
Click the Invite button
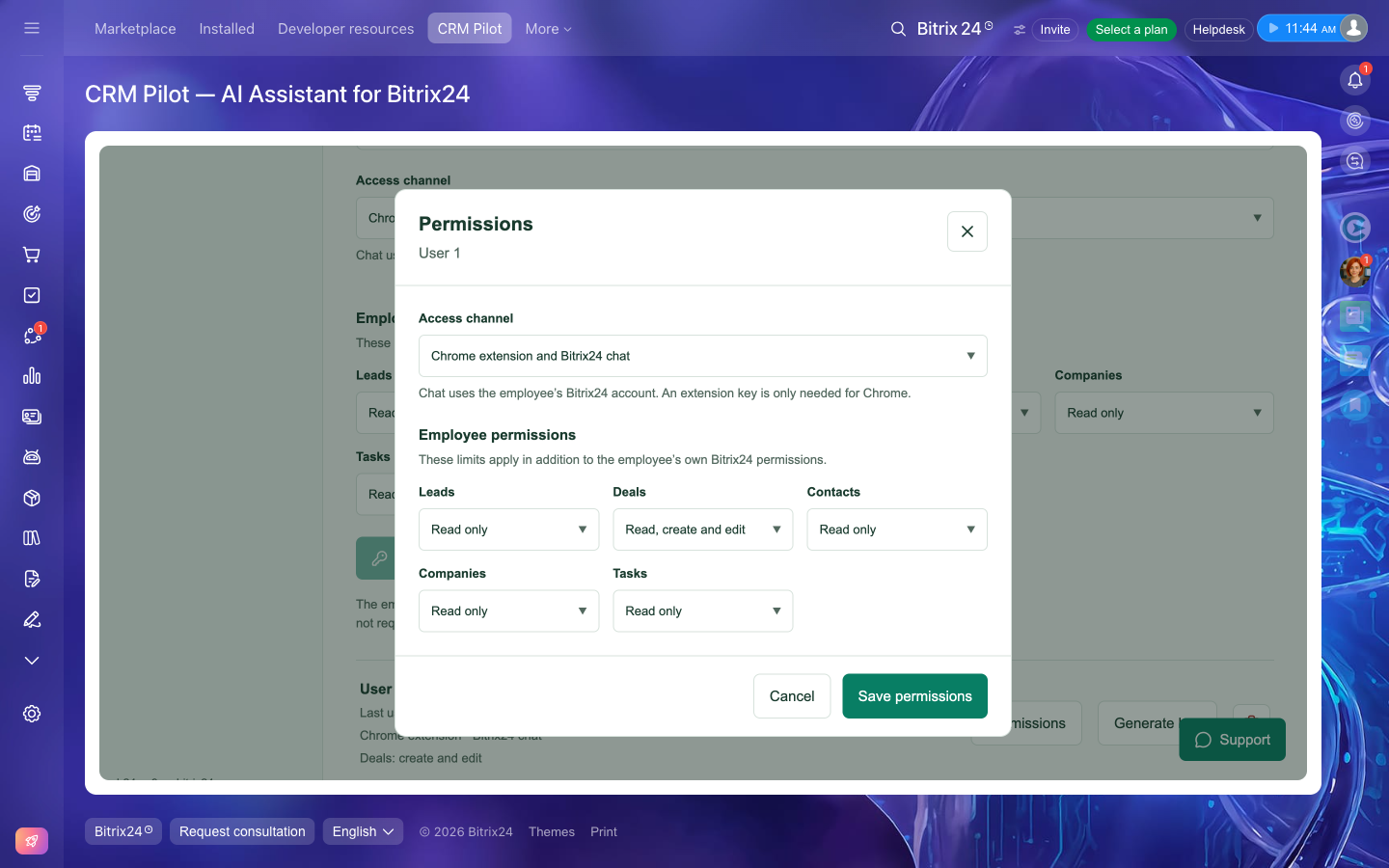[1054, 30]
